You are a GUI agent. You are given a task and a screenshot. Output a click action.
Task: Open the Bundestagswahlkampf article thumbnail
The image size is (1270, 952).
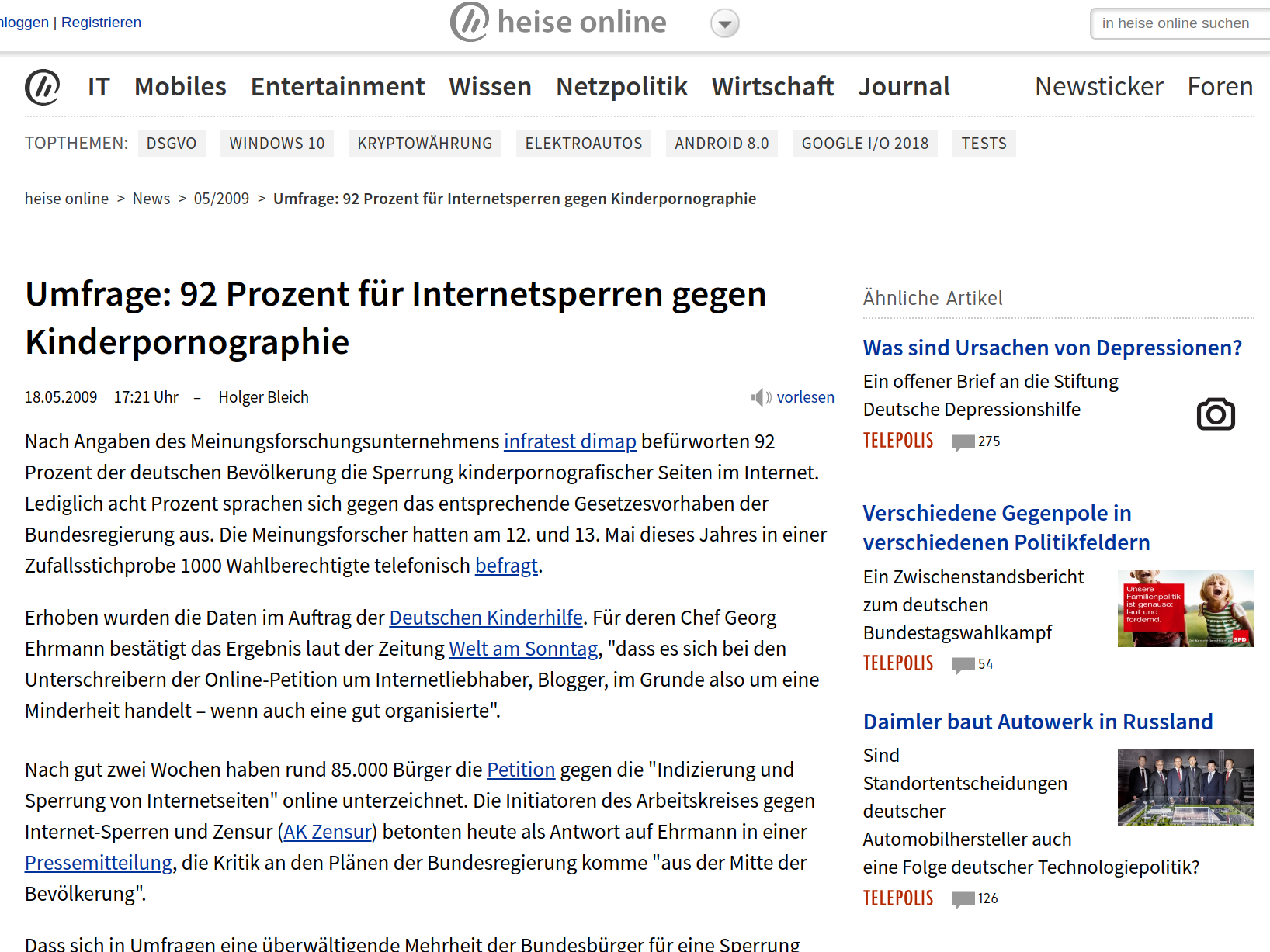click(1185, 608)
